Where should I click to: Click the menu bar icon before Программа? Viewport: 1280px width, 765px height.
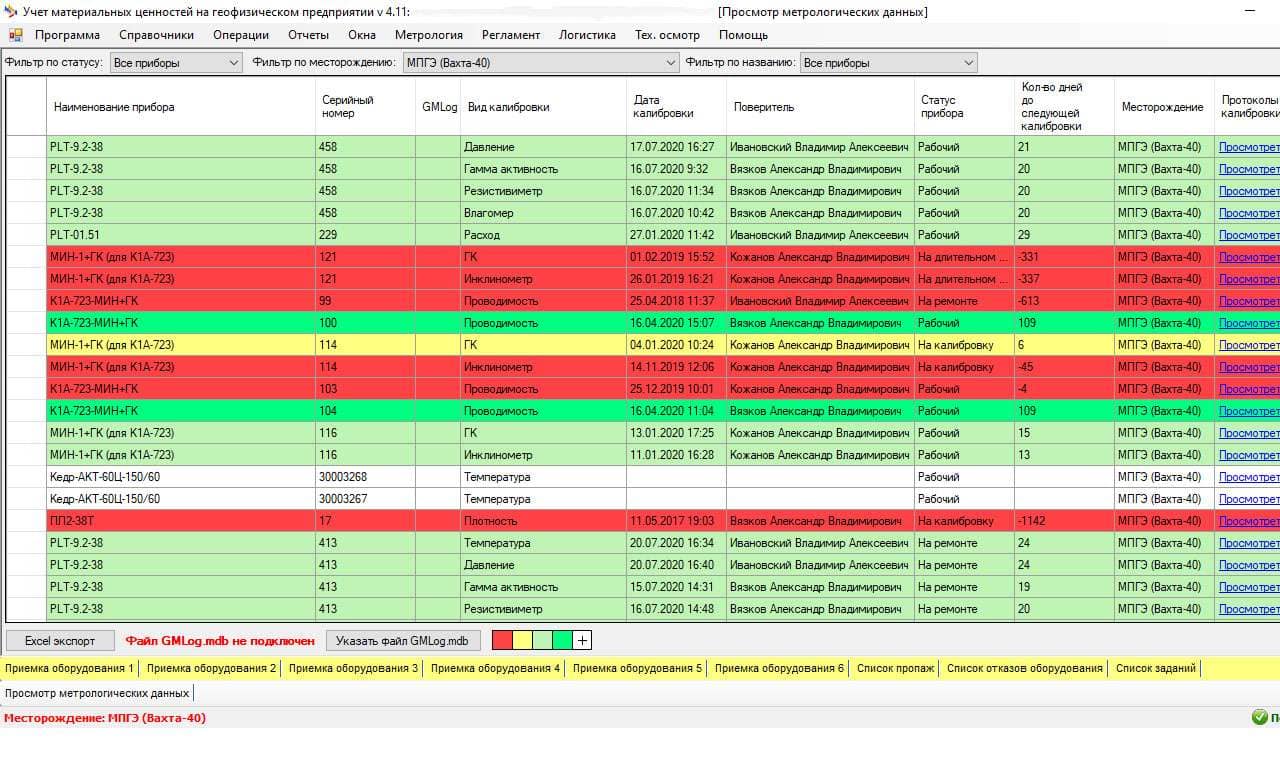point(15,35)
